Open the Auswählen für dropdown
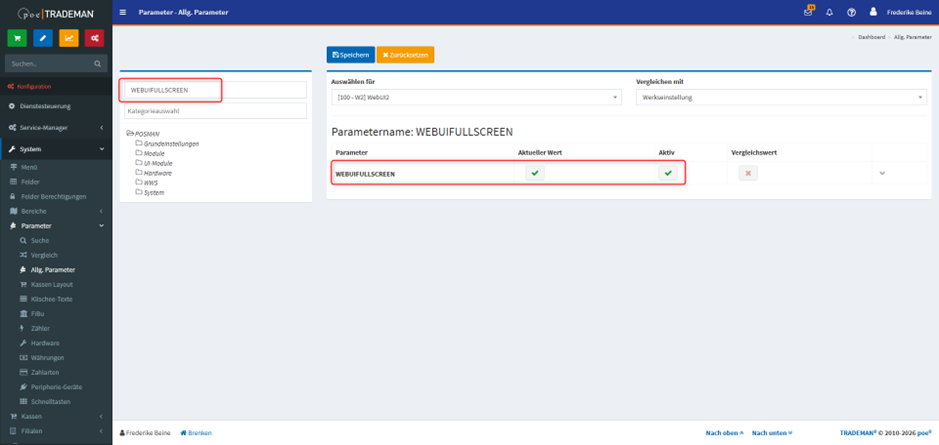 tap(476, 97)
